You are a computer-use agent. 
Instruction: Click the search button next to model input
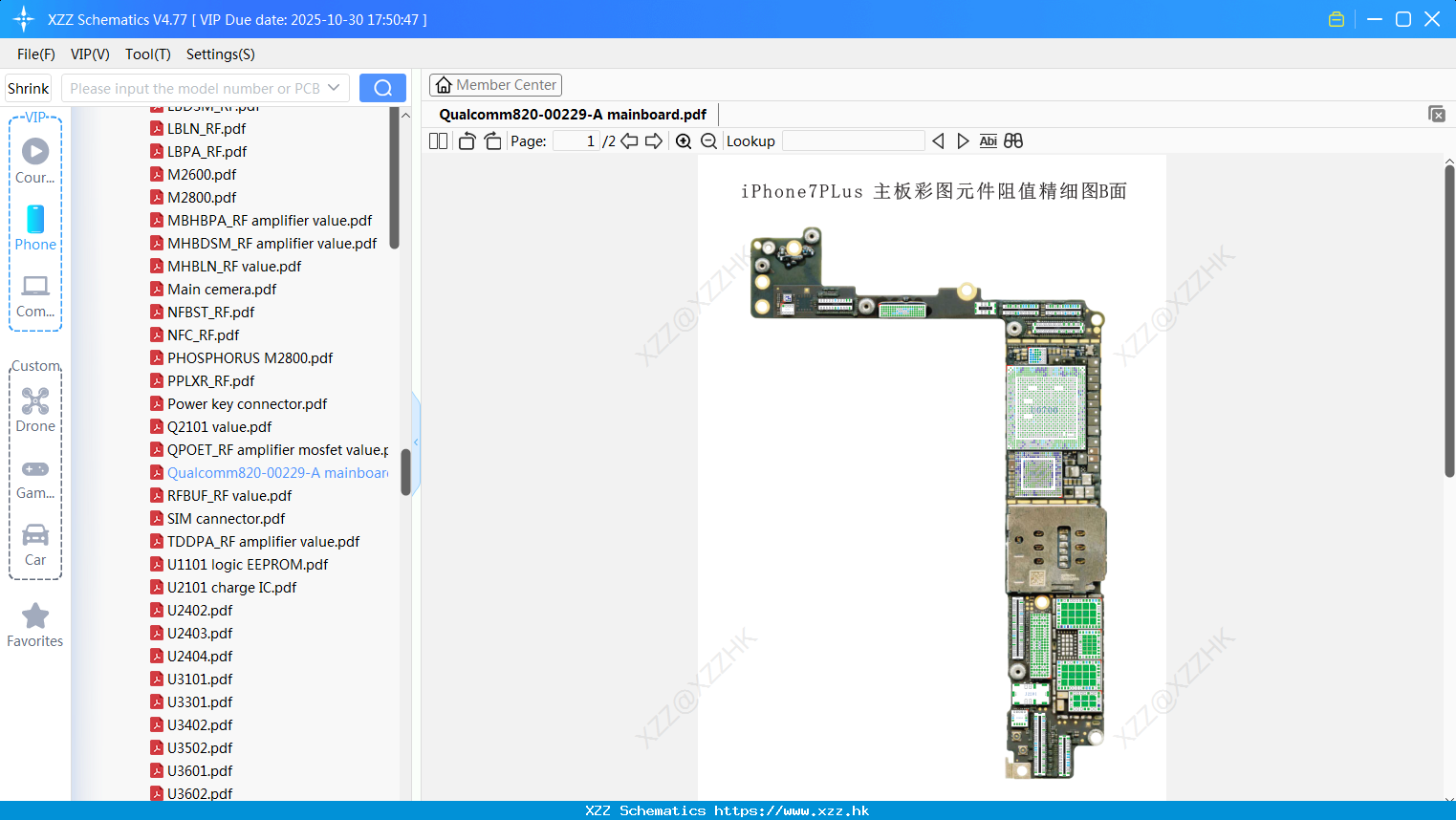382,88
